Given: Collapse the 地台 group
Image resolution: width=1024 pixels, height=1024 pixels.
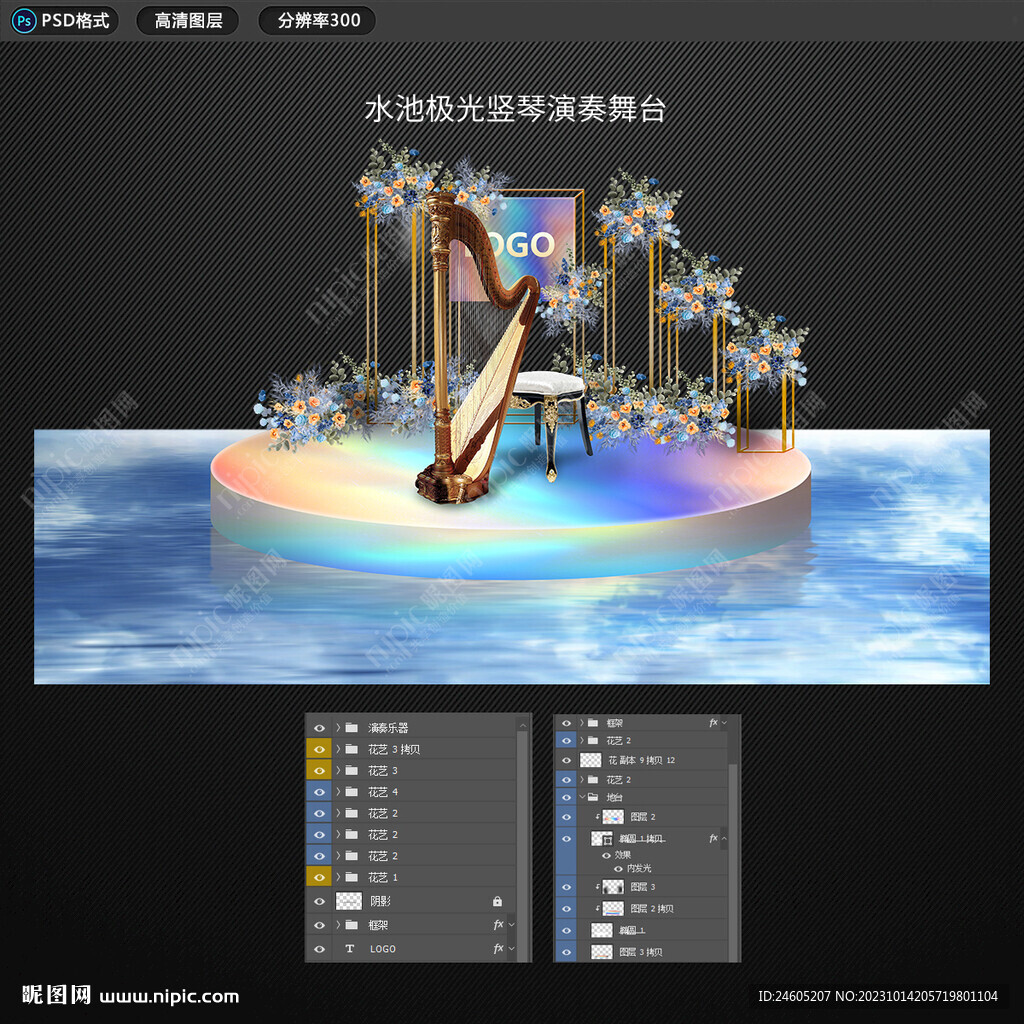Looking at the screenshot, I should (x=582, y=797).
